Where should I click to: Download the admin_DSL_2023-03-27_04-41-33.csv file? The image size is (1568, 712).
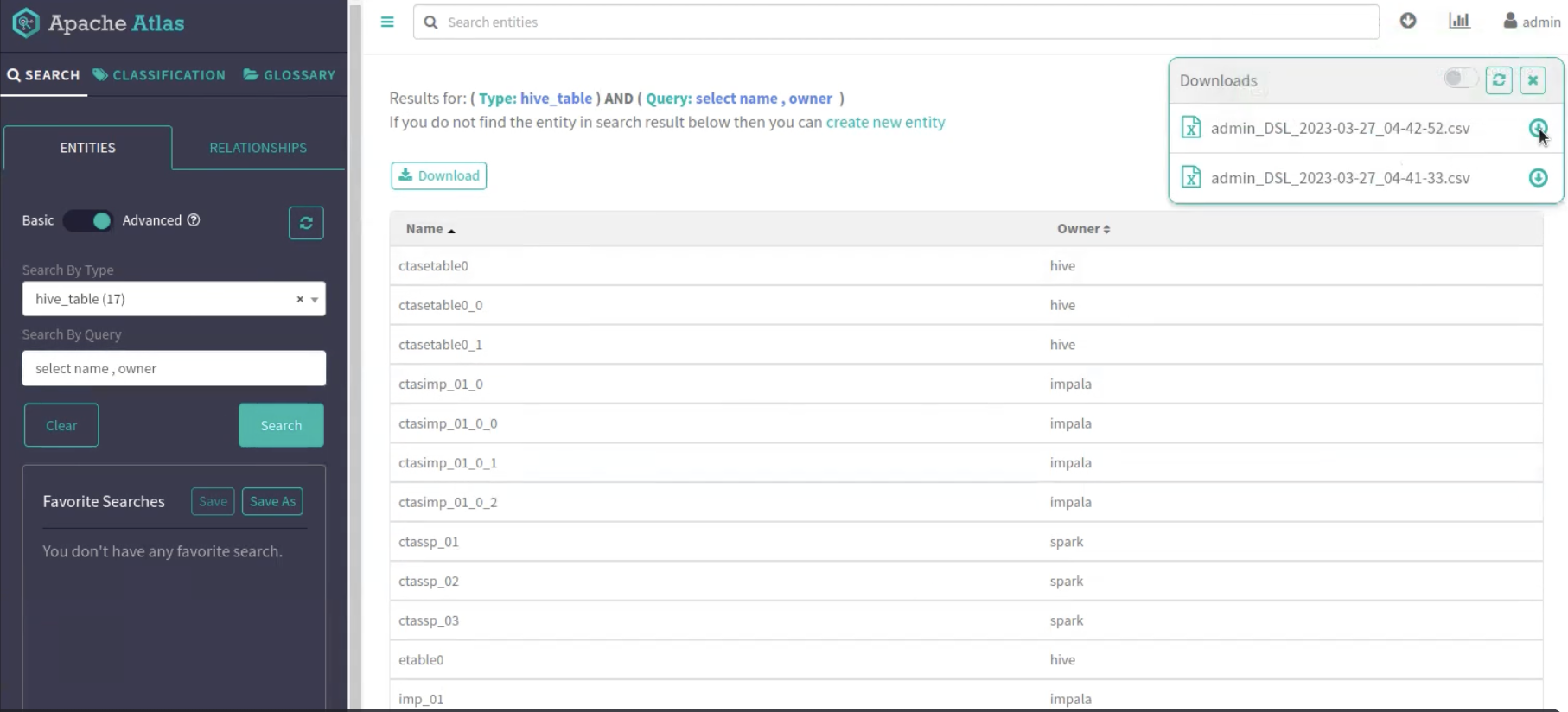(1538, 178)
